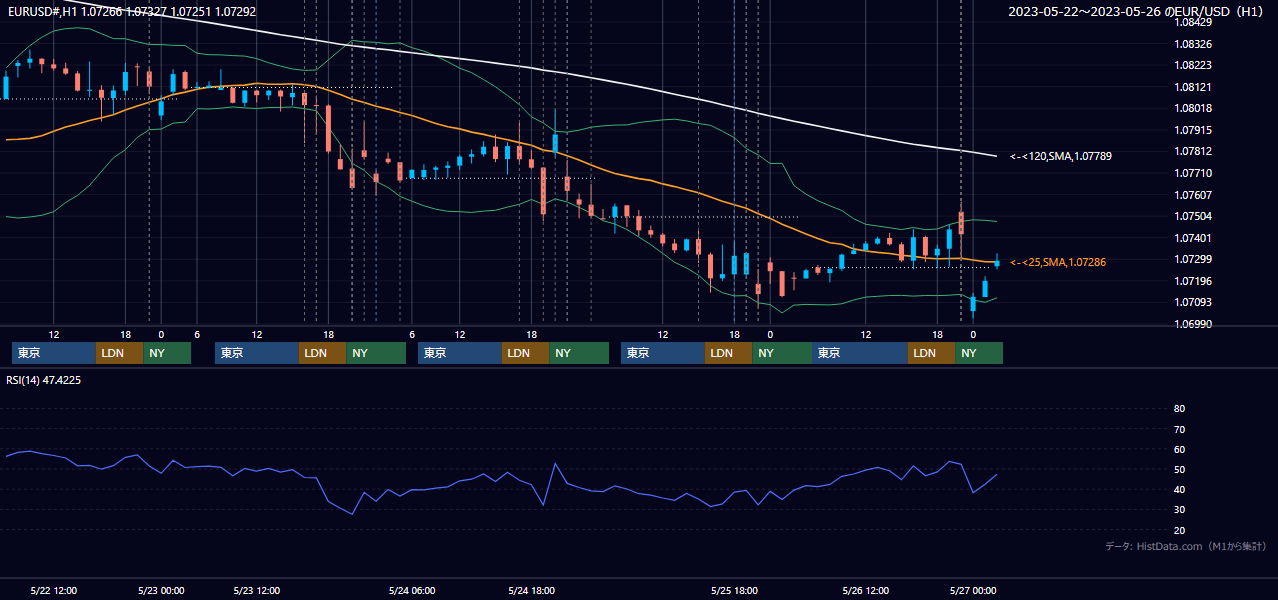
Task: Select the RSI(14) 47.4225 indicator label
Action: 44,380
